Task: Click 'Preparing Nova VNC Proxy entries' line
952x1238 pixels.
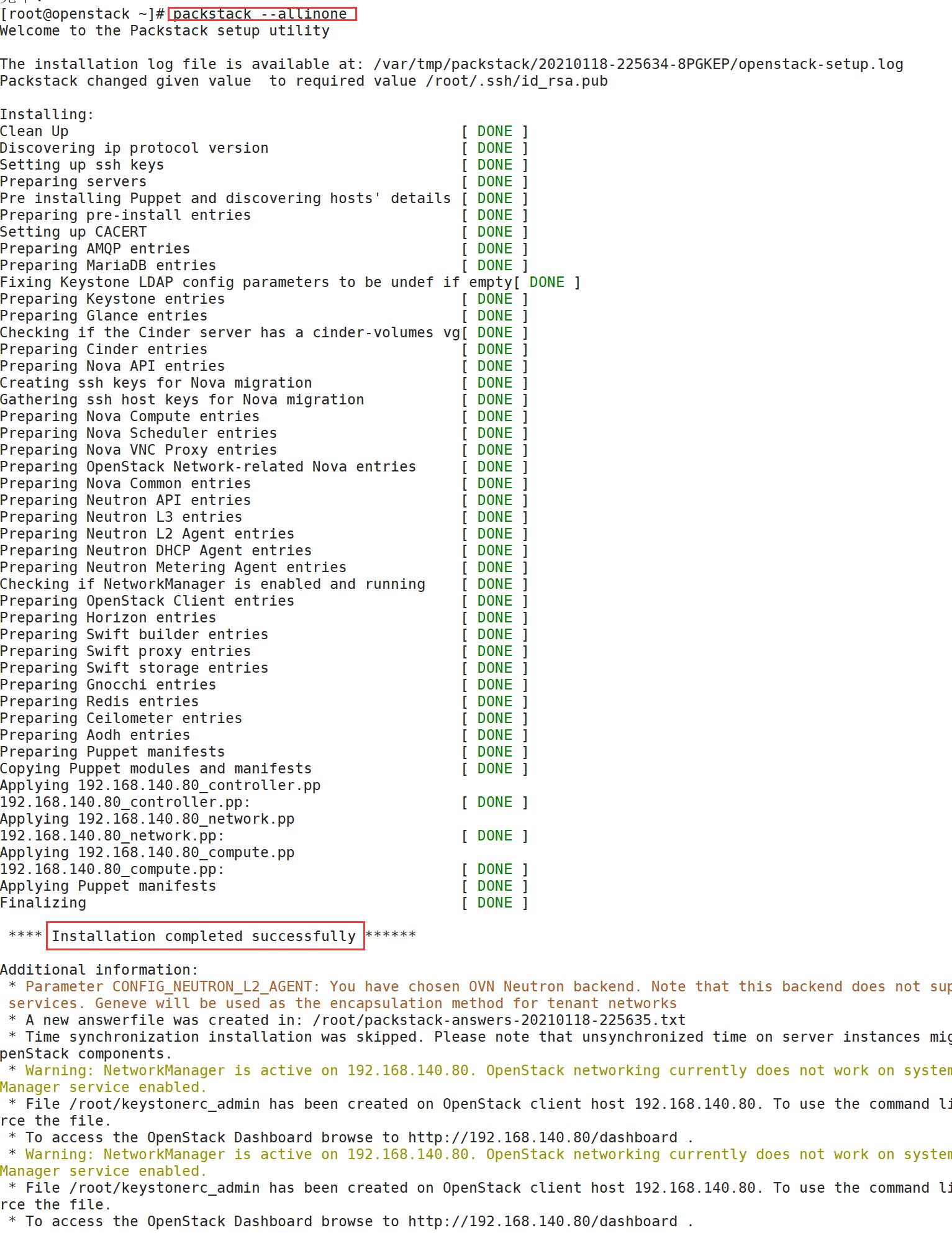Action: (138, 450)
